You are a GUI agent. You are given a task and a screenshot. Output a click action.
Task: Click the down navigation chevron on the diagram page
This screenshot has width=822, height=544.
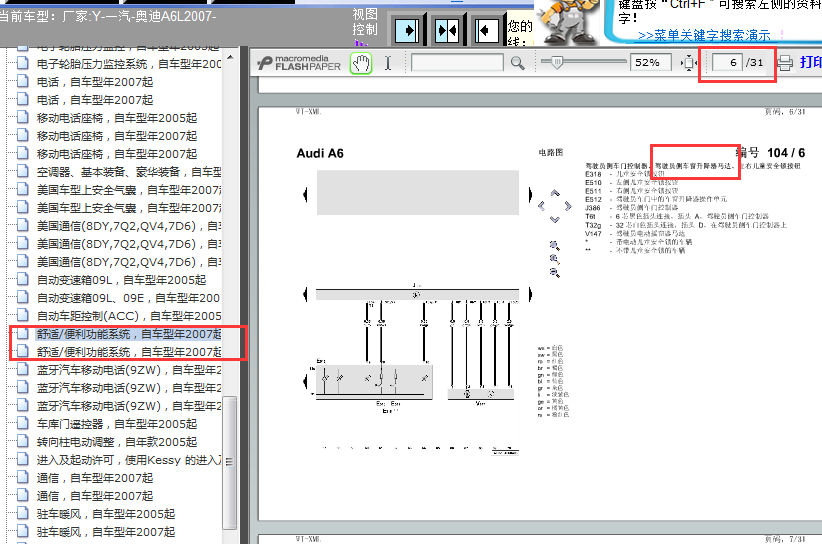point(555,220)
